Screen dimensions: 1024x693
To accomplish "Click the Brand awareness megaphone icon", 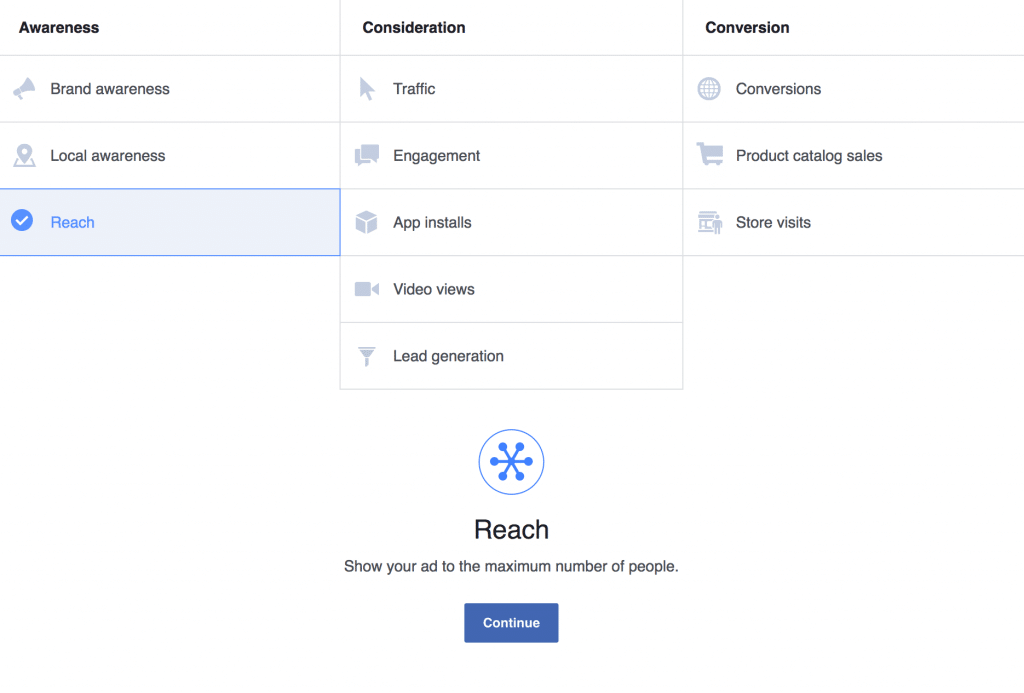I will pos(24,88).
